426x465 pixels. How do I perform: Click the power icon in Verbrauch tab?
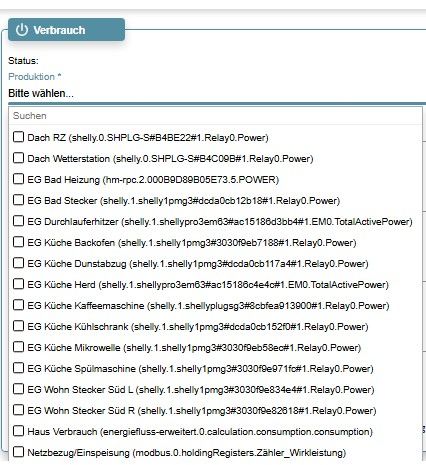pyautogui.click(x=22, y=30)
